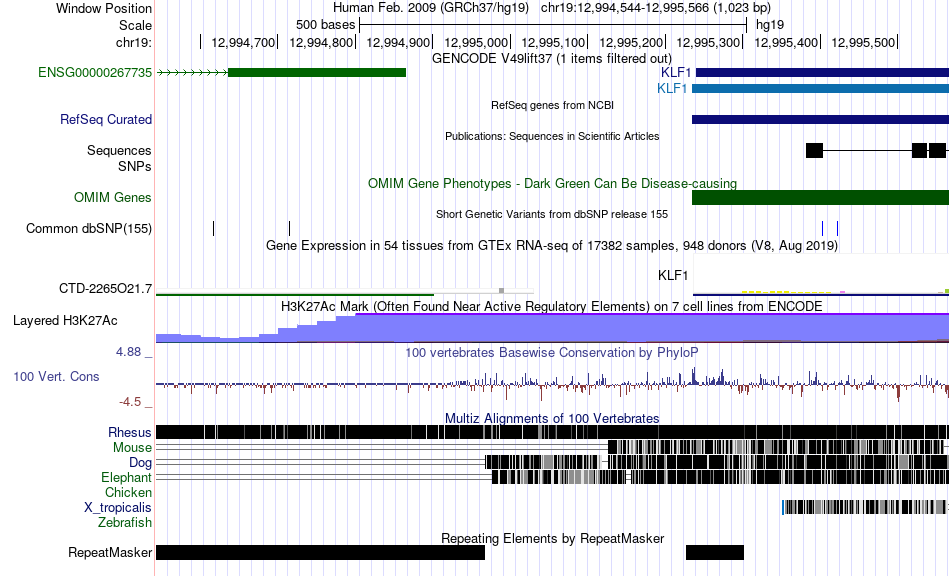Image resolution: width=950 pixels, height=576 pixels.
Task: Click the X_tropicalis alignment block
Action: (x=864, y=508)
